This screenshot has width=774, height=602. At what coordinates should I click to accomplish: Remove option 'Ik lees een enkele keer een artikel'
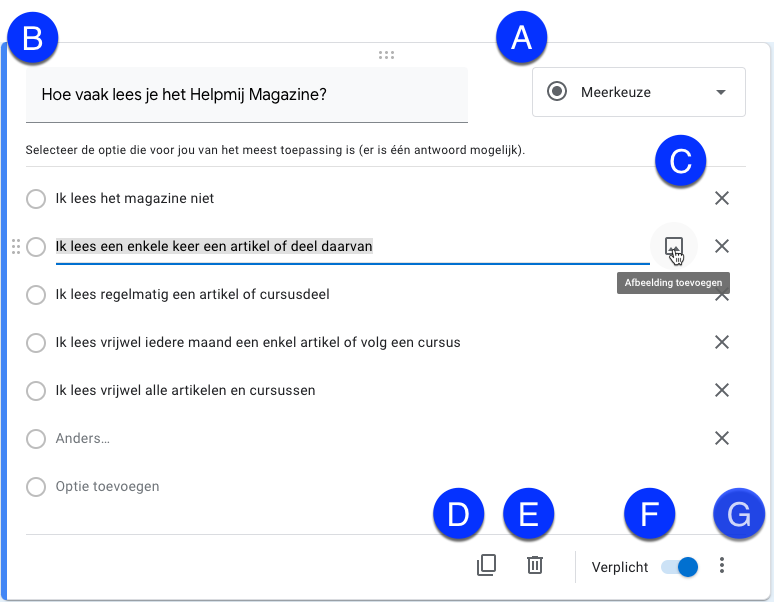[x=722, y=246]
